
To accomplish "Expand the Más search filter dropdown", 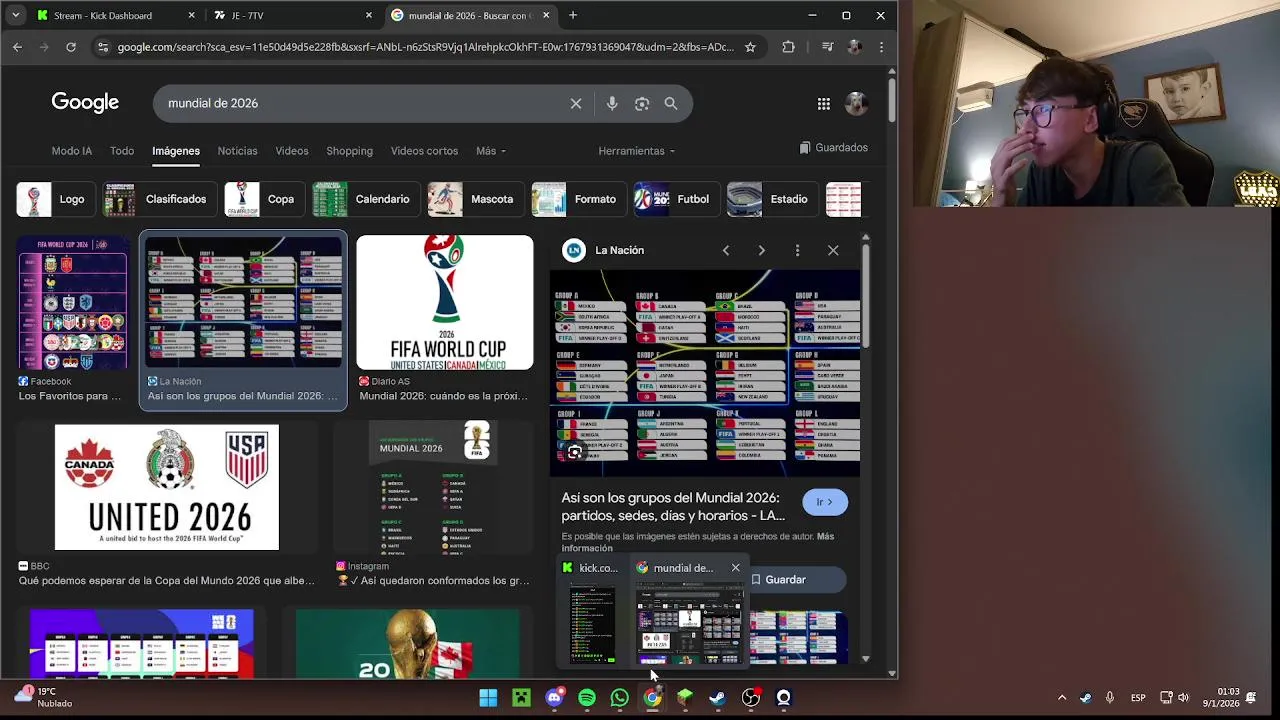I will point(491,151).
